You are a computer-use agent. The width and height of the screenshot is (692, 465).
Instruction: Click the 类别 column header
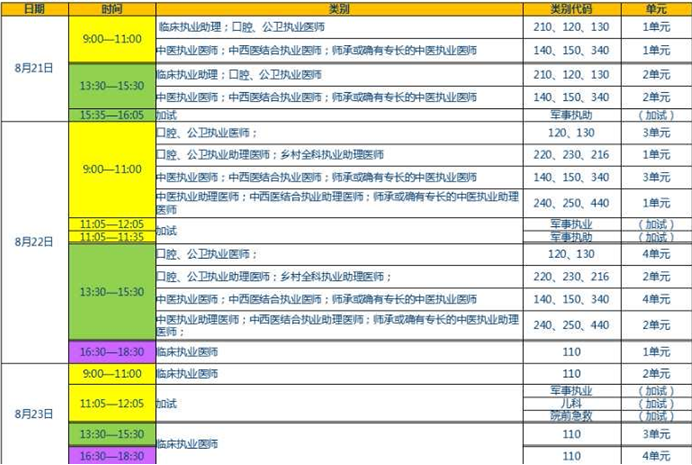[339, 7]
